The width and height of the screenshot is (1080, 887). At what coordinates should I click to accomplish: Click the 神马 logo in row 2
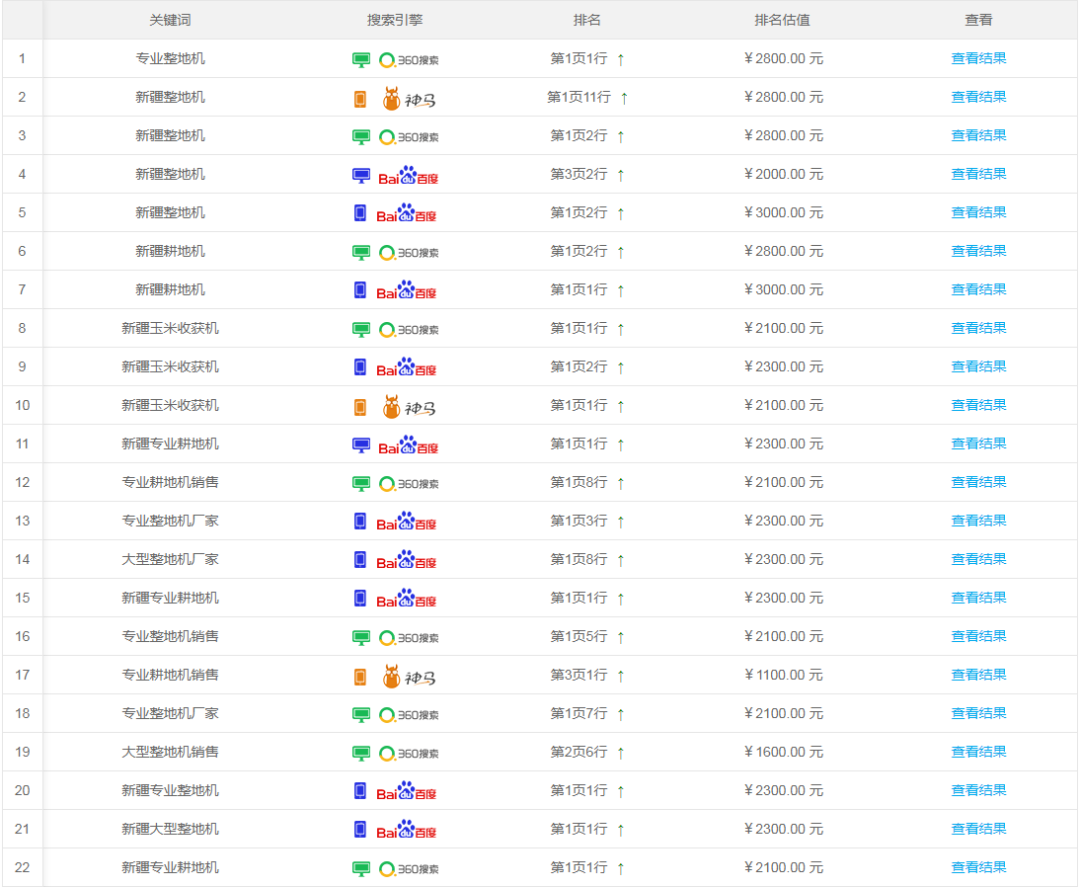click(410, 98)
